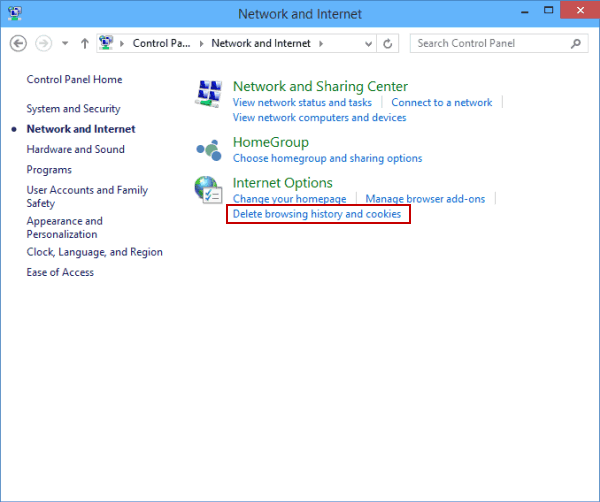
Task: Select the Control Pa... breadcrumb
Action: (161, 43)
